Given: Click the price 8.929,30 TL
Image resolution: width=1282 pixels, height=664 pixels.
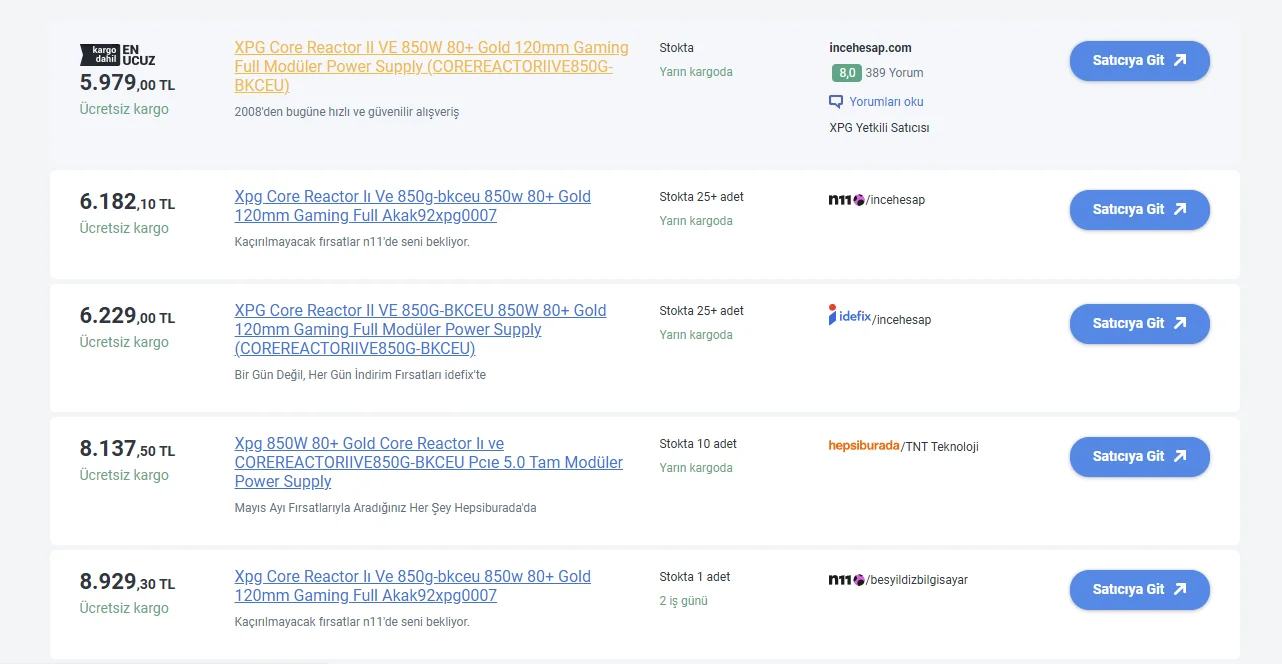Looking at the screenshot, I should [x=127, y=583].
